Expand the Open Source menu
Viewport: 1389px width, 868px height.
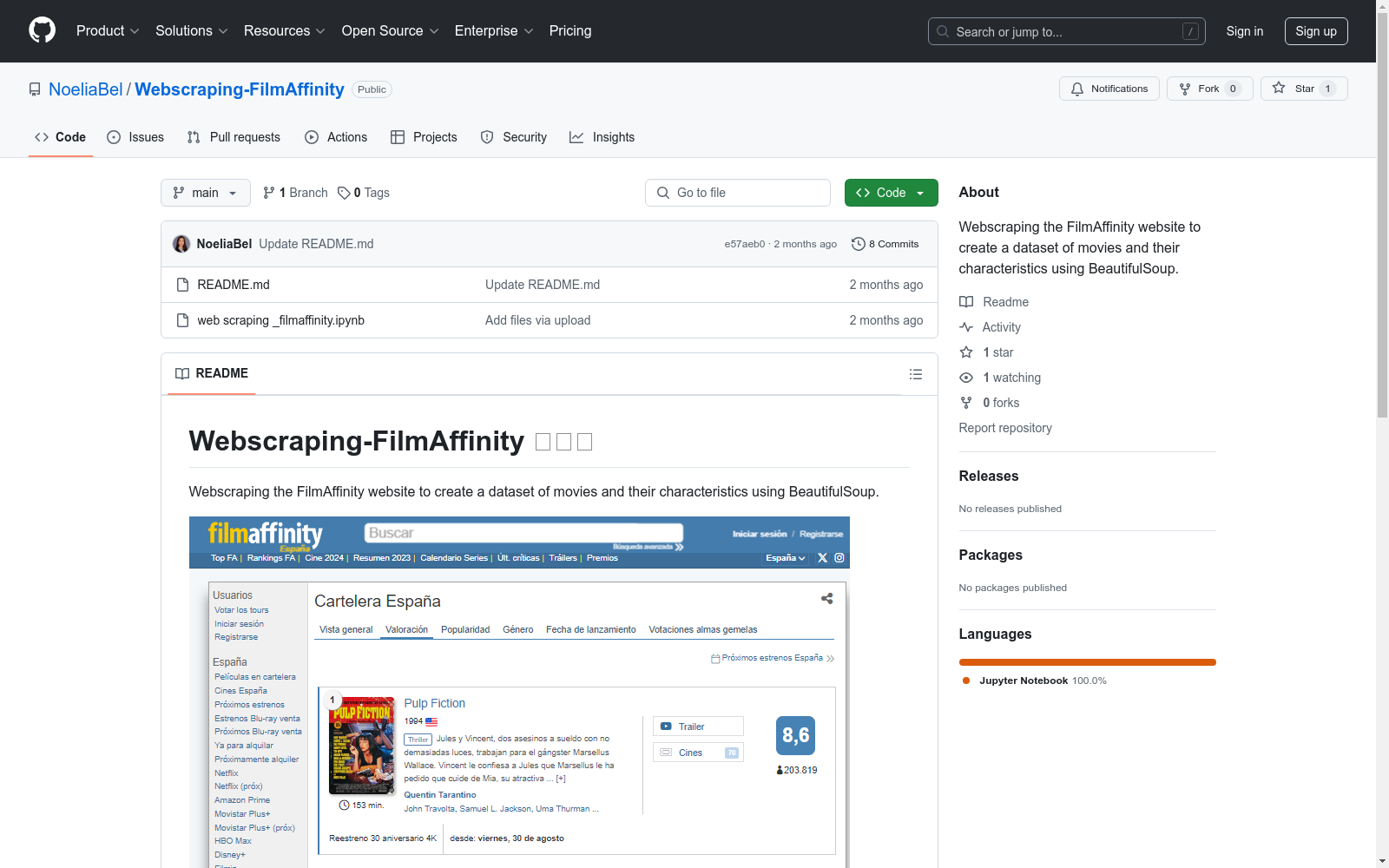391,30
